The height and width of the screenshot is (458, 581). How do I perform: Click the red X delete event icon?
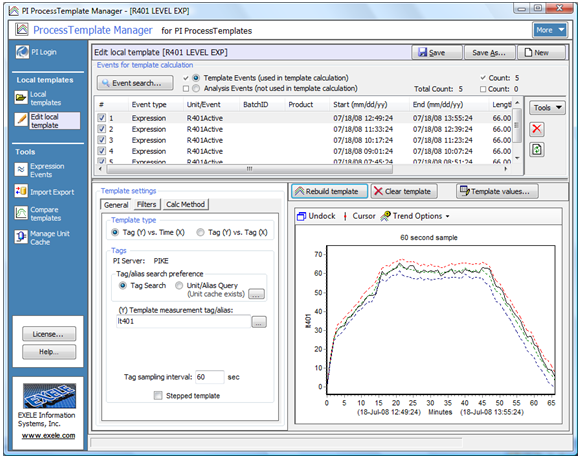point(537,129)
